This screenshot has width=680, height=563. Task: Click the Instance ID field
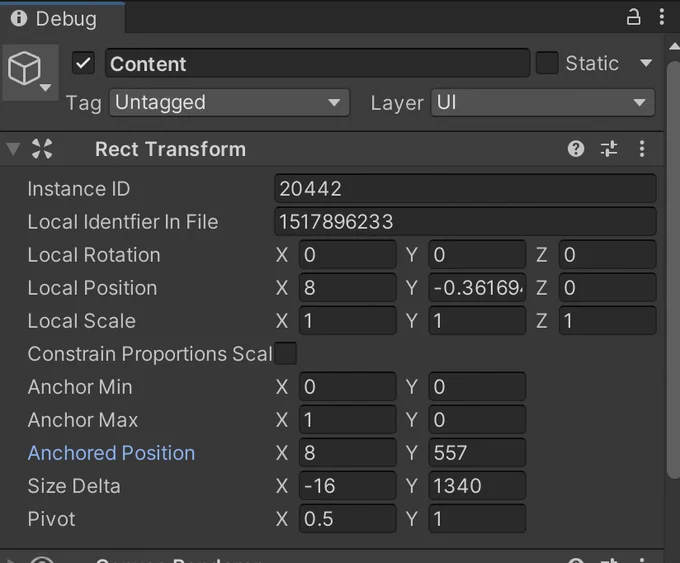[465, 189]
